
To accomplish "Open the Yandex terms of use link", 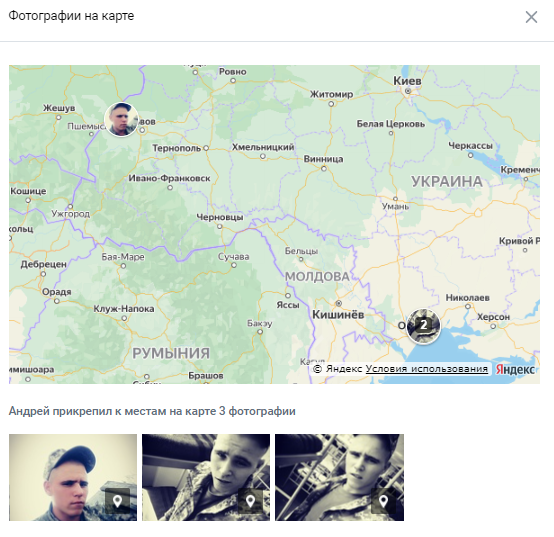I will click(x=426, y=369).
